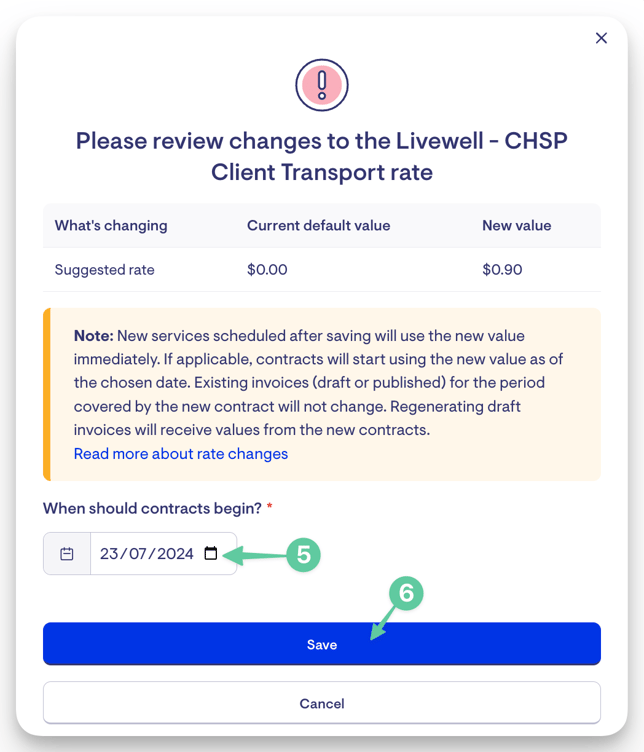
Task: Click the $0.00 current default value
Action: pos(267,270)
